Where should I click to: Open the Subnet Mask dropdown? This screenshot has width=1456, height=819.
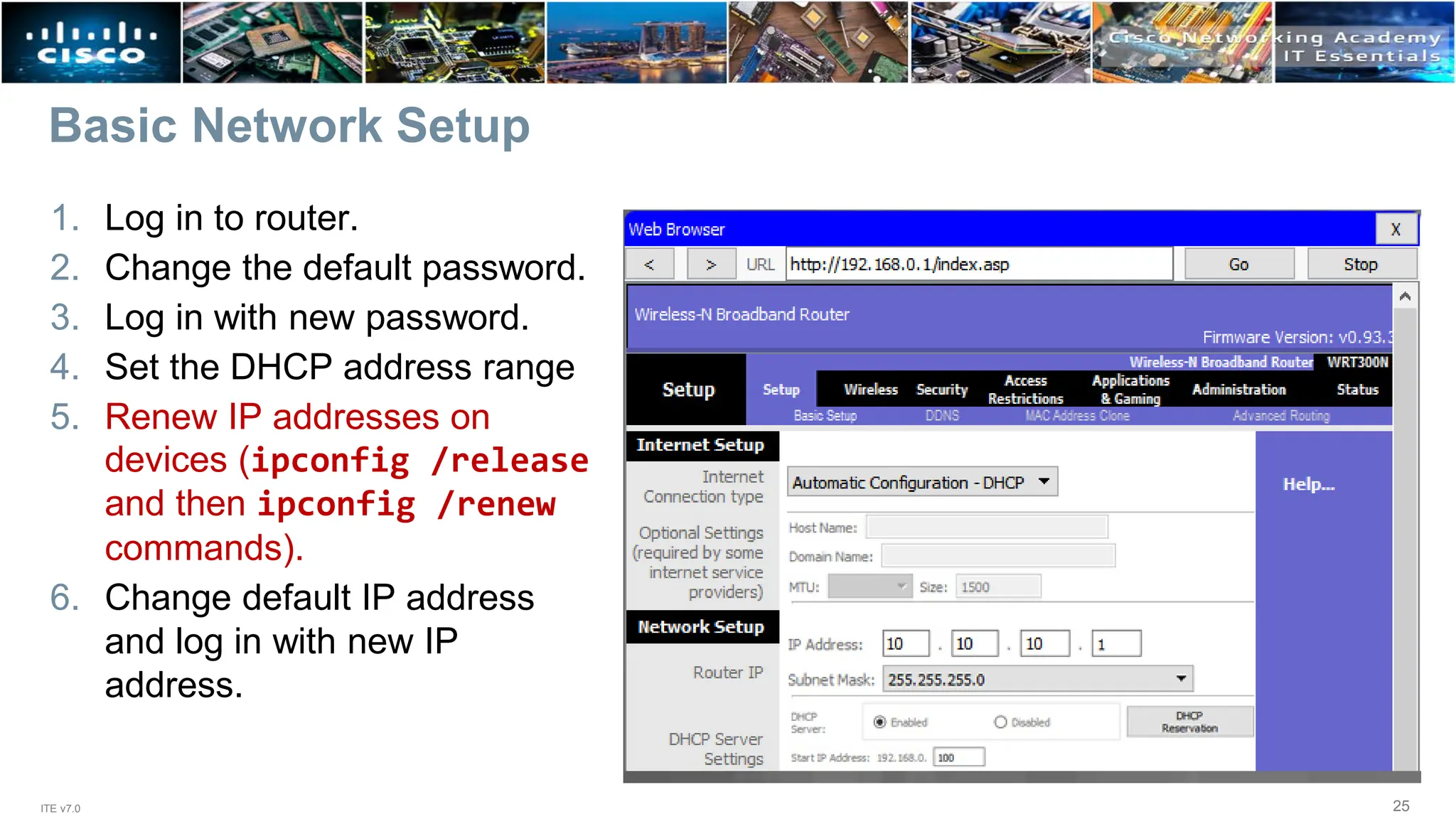click(1038, 679)
